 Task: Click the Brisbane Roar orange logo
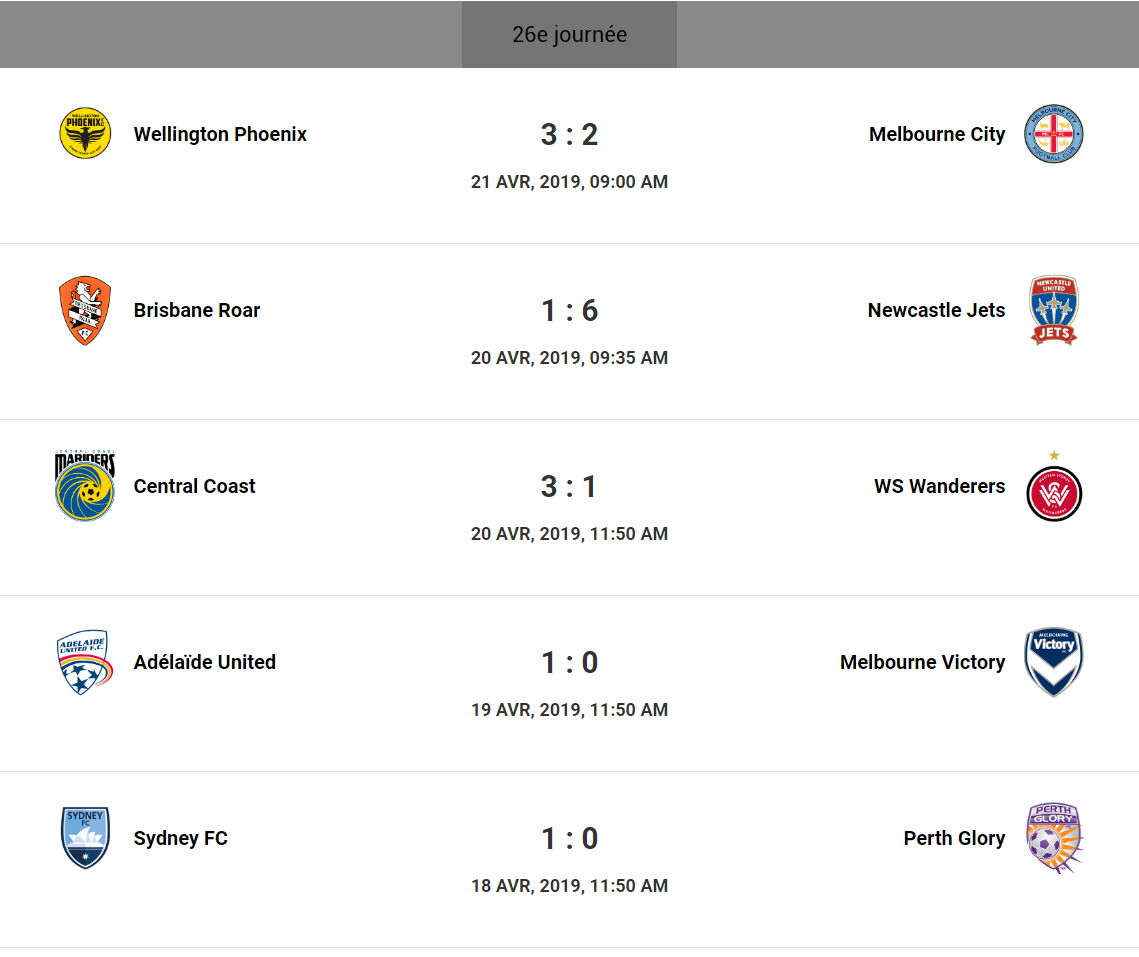(x=85, y=310)
